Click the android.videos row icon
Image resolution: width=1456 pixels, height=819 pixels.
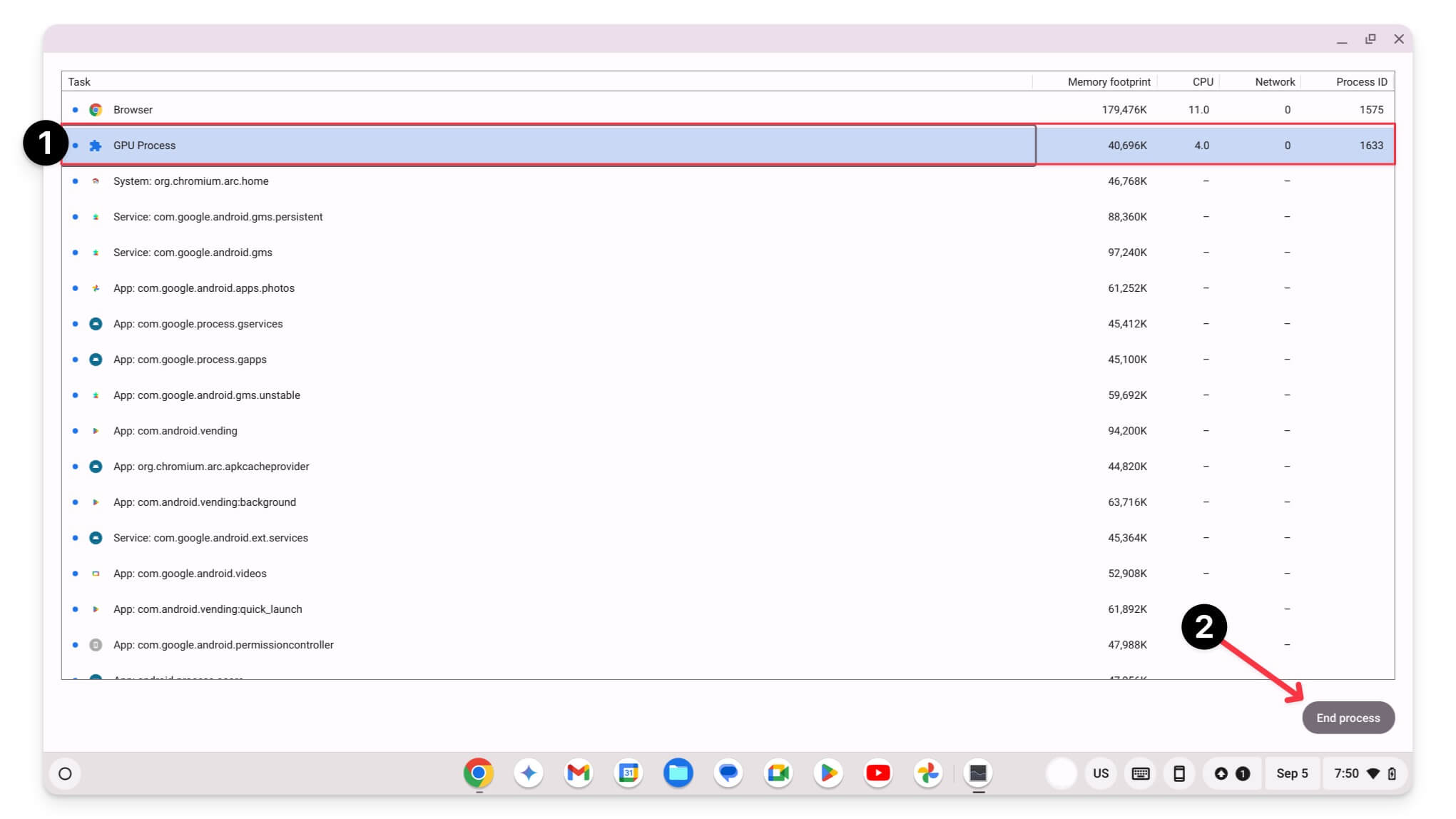(x=96, y=574)
